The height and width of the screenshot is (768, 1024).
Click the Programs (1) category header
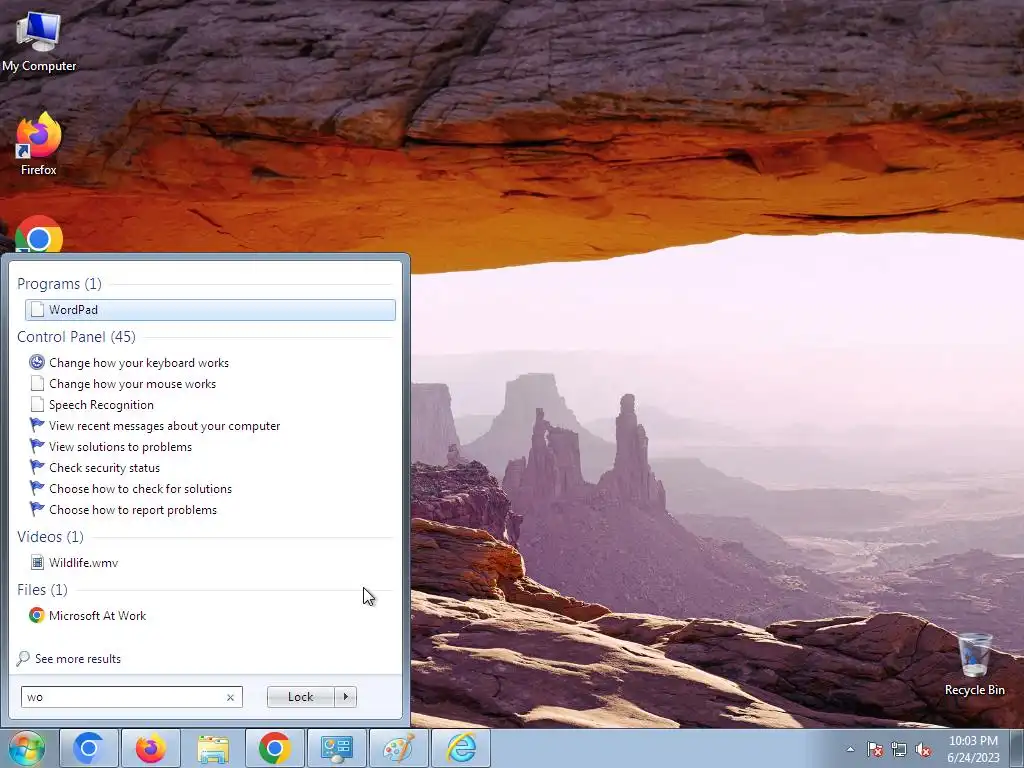tap(59, 283)
